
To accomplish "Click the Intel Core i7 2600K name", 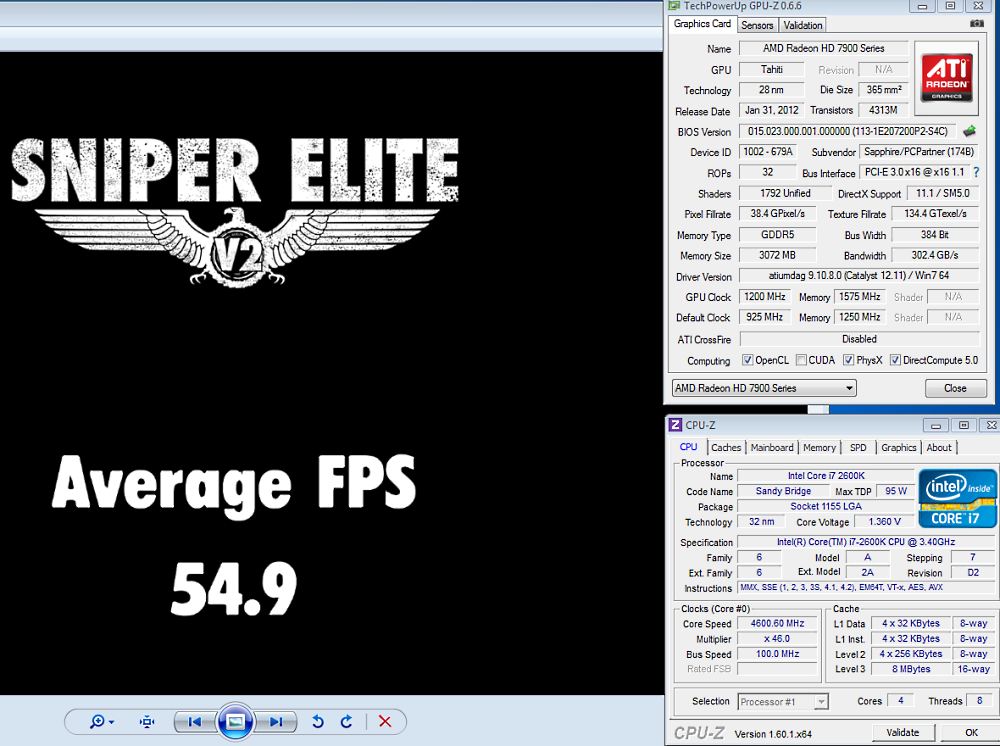I will click(x=826, y=476).
